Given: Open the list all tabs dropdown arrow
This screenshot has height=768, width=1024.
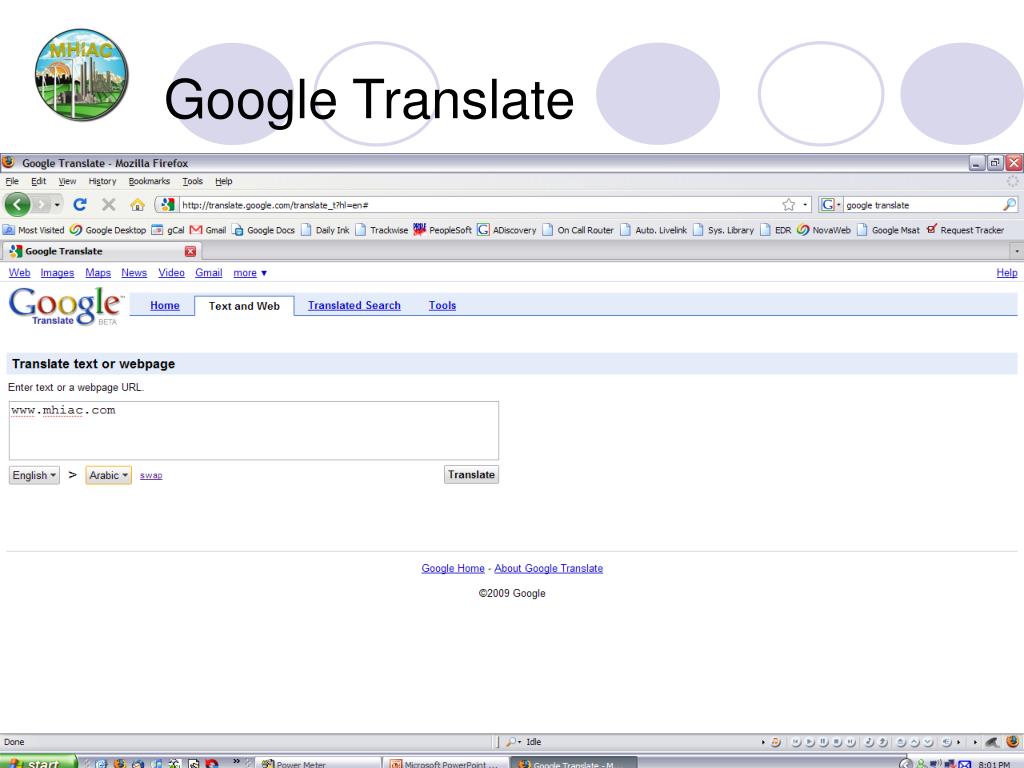Looking at the screenshot, I should point(1016,251).
